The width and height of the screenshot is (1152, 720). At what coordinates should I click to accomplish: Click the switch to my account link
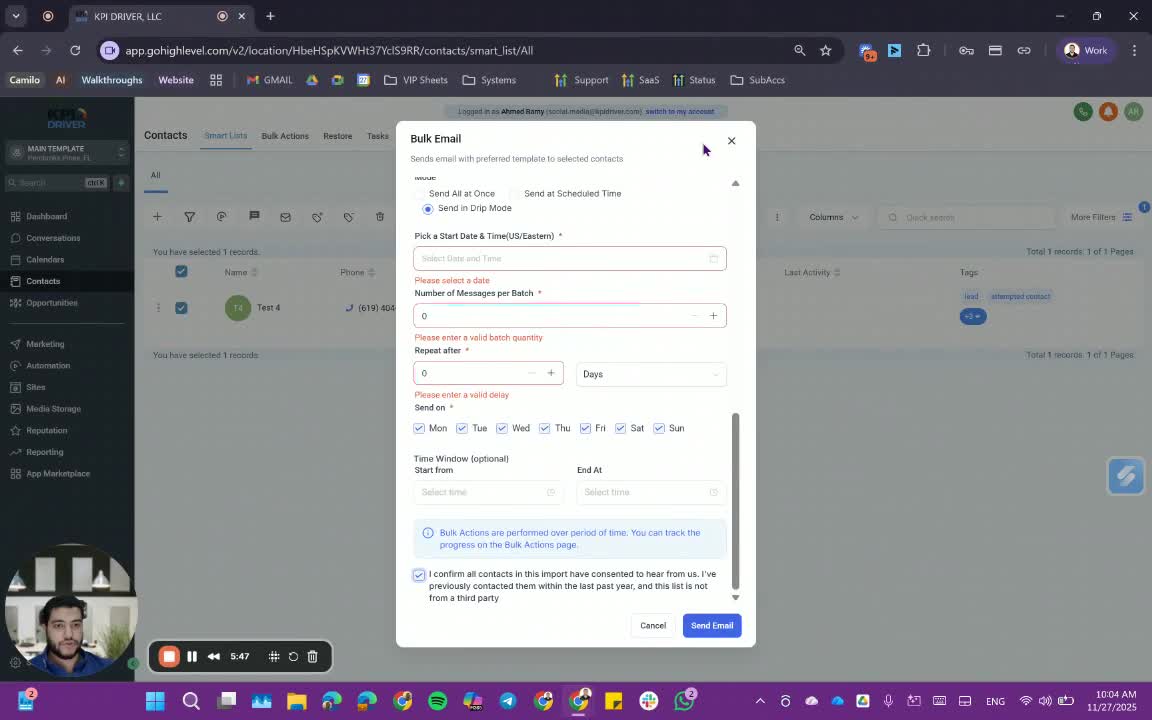click(x=680, y=112)
